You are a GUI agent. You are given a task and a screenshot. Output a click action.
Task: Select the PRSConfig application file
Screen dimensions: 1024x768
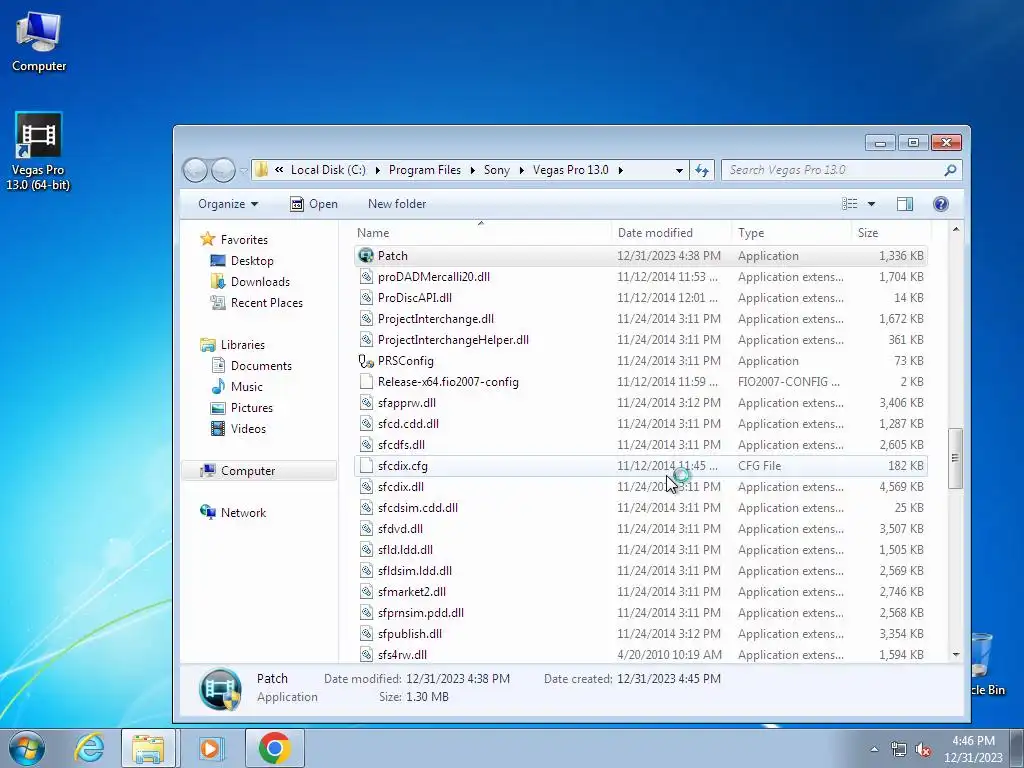640,361
